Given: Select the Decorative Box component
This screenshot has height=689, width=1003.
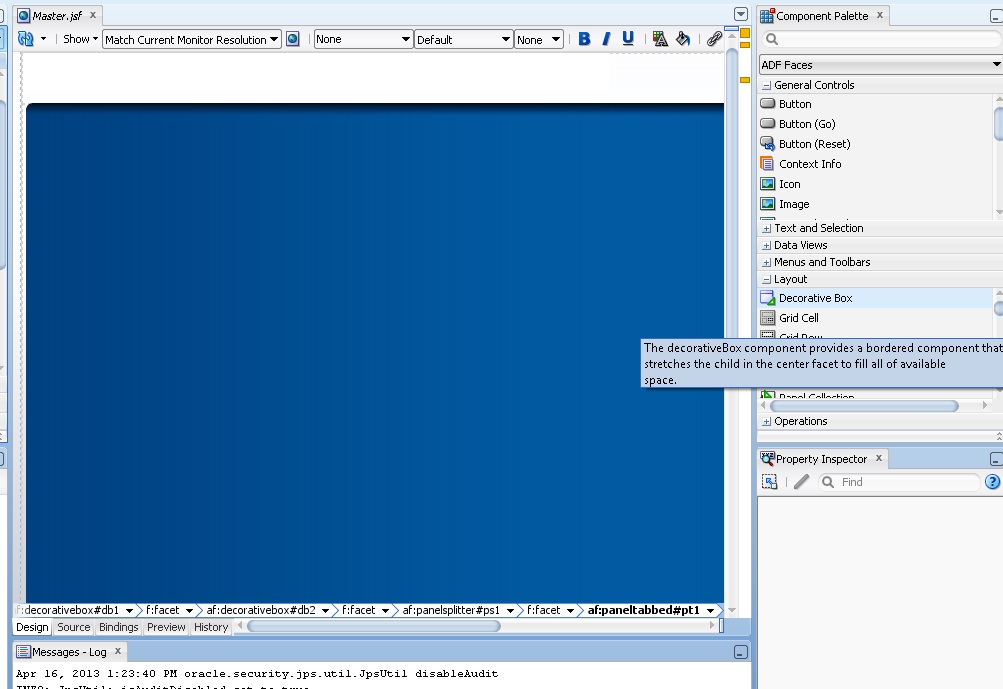Looking at the screenshot, I should click(815, 298).
